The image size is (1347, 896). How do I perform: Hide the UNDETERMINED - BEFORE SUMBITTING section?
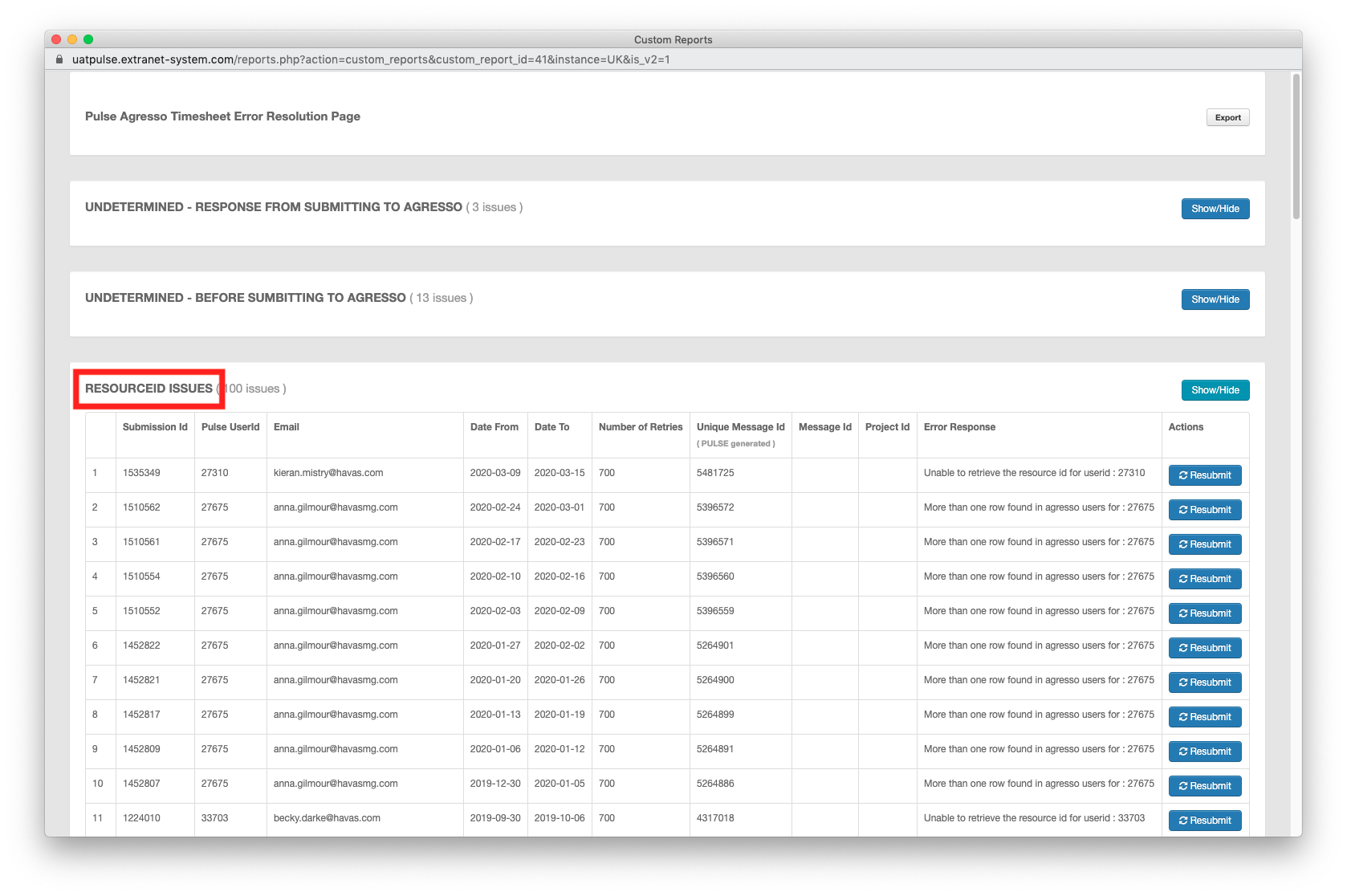(x=1215, y=299)
